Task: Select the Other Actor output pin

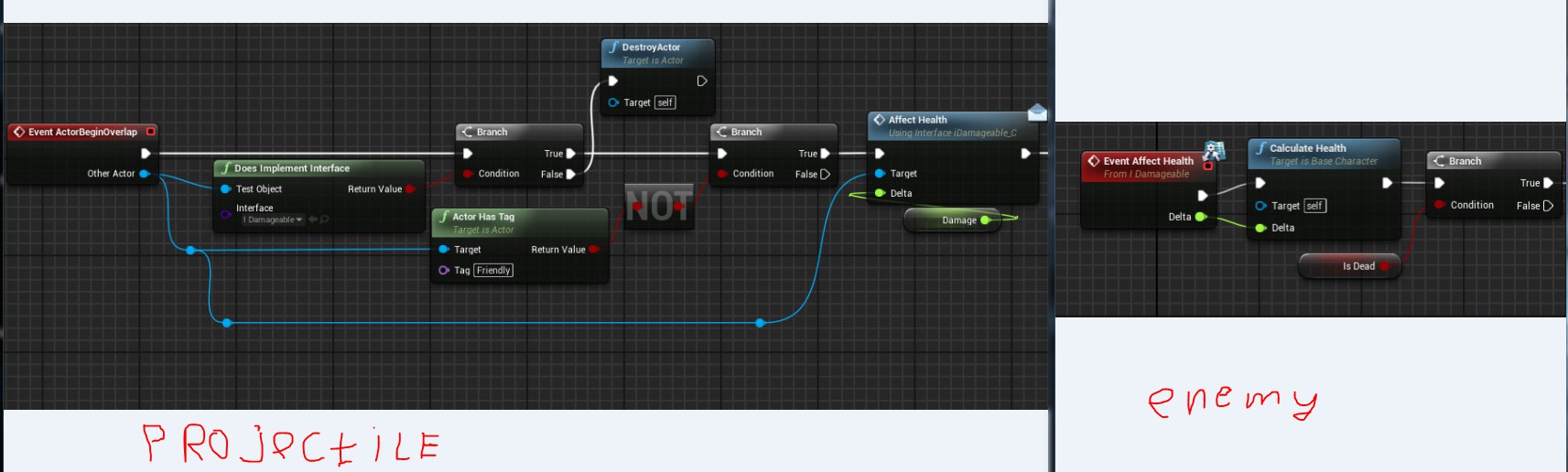Action: 145,174
